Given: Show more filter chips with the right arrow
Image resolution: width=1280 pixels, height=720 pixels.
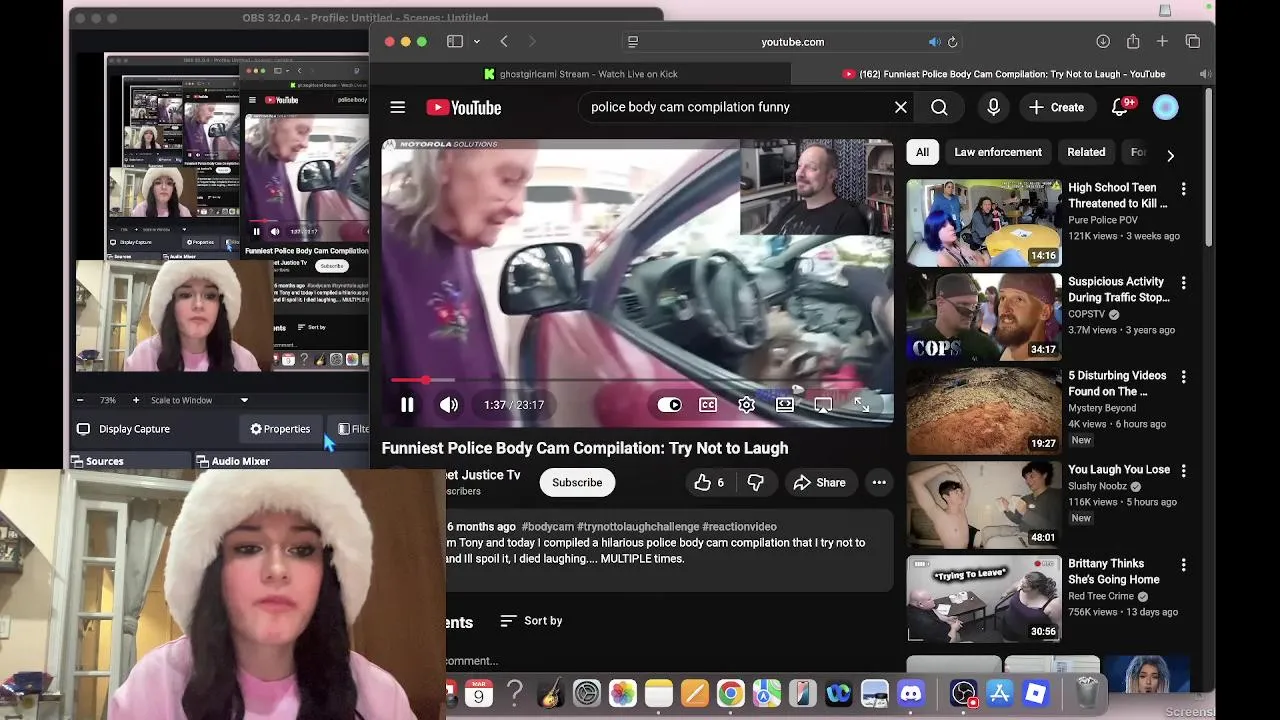Looking at the screenshot, I should (x=1170, y=155).
